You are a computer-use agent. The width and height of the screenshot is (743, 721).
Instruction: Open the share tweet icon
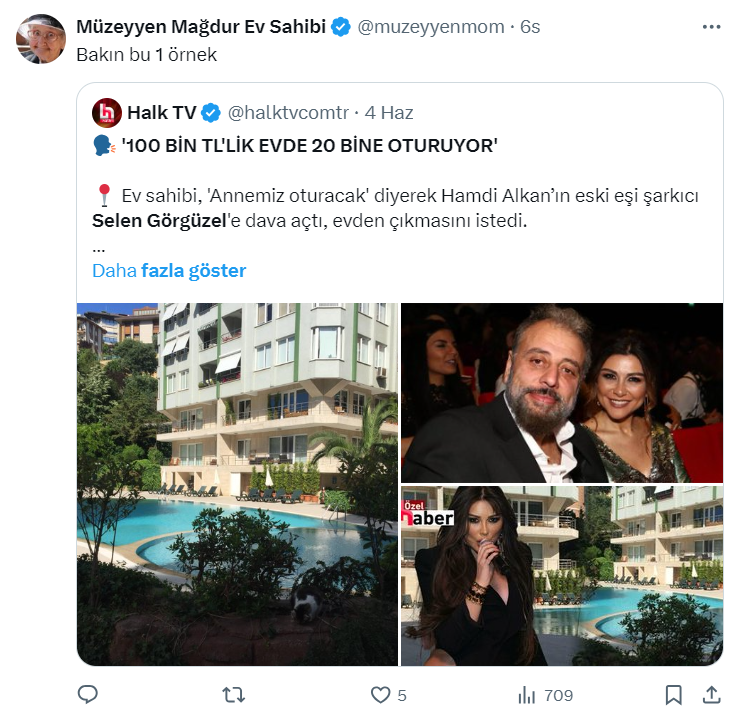712,694
